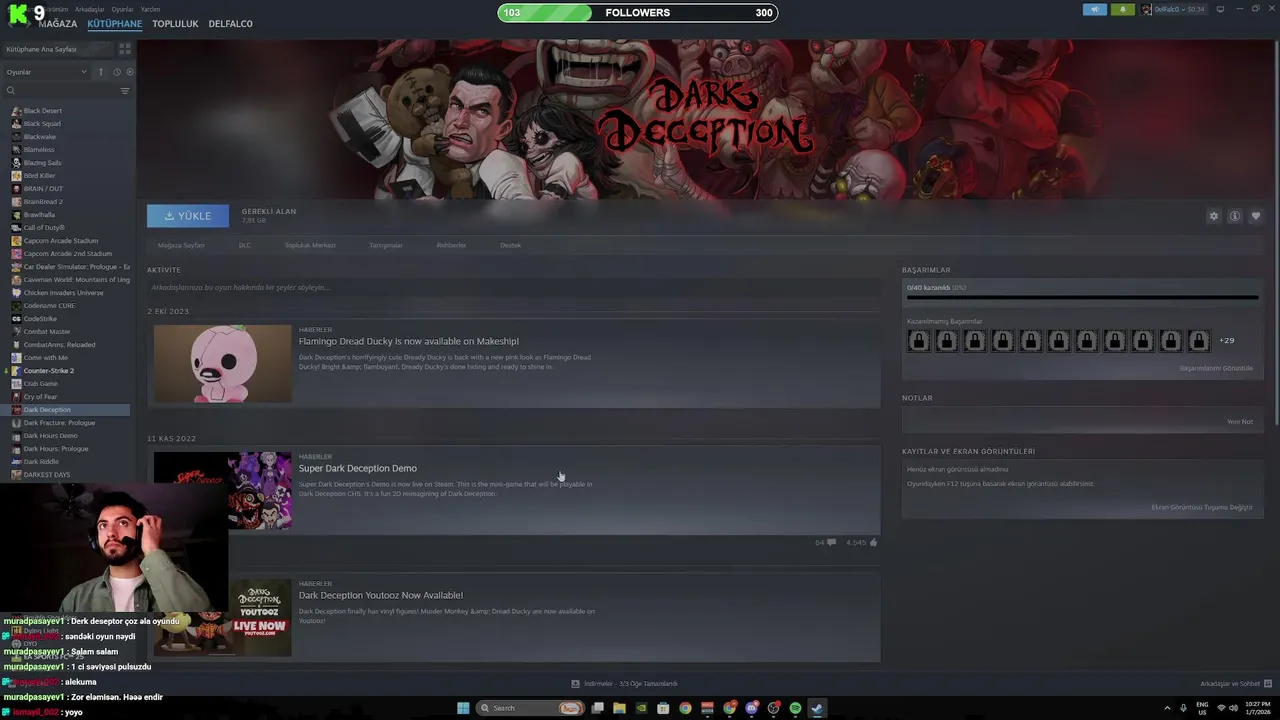Open the TOPLULUK tab

(175, 23)
